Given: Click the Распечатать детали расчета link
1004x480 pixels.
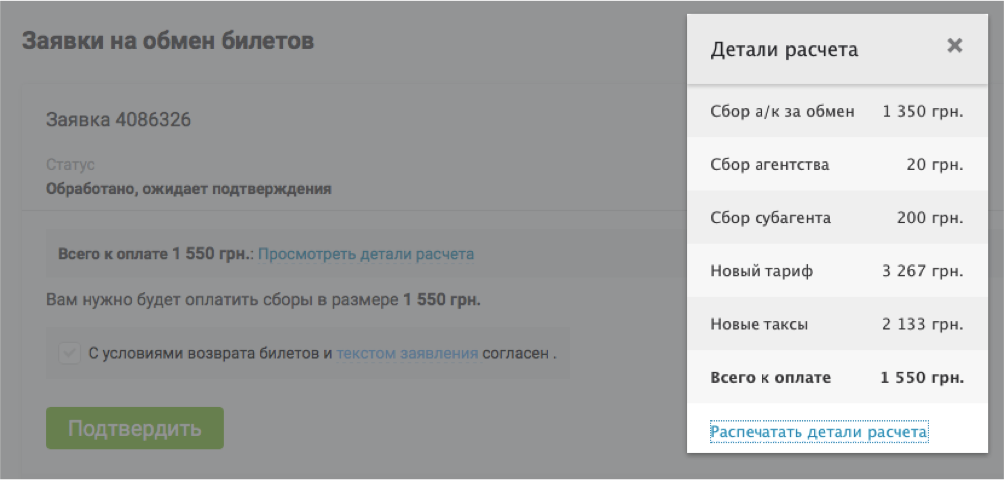Looking at the screenshot, I should click(818, 432).
